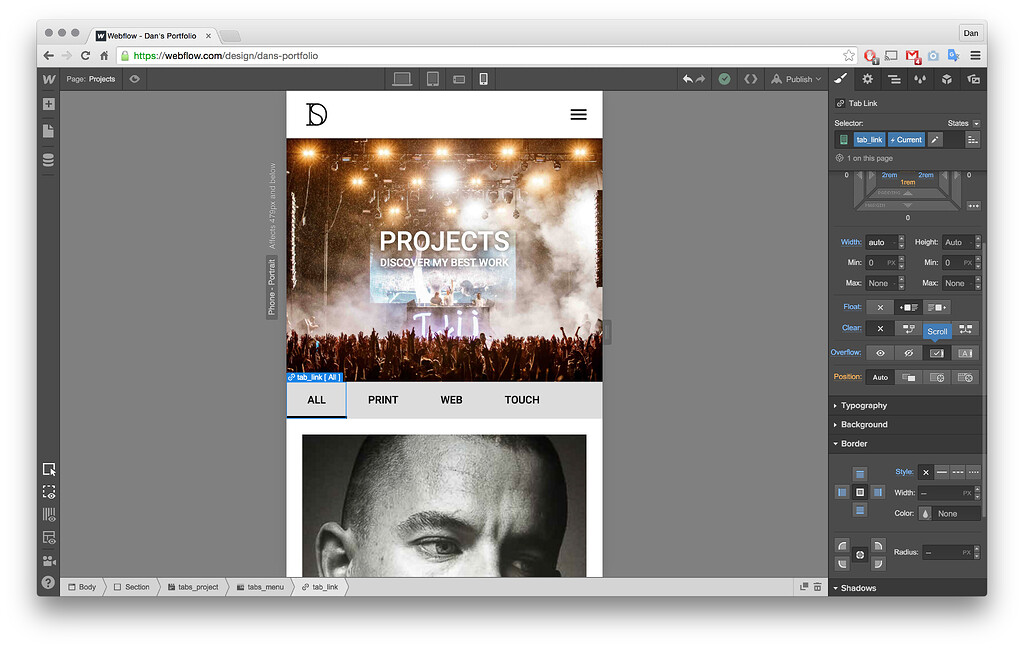Screen dimensions: 1024x649
Task: Set Overflow to visible eye option
Action: point(881,352)
